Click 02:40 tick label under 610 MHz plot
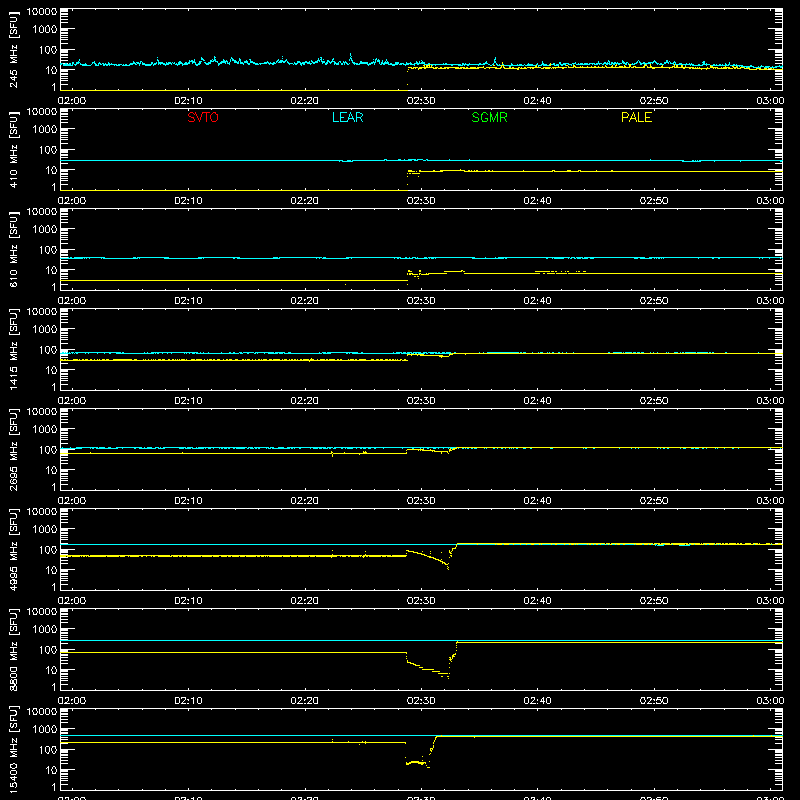Viewport: 800px width, 800px height. pyautogui.click(x=537, y=301)
